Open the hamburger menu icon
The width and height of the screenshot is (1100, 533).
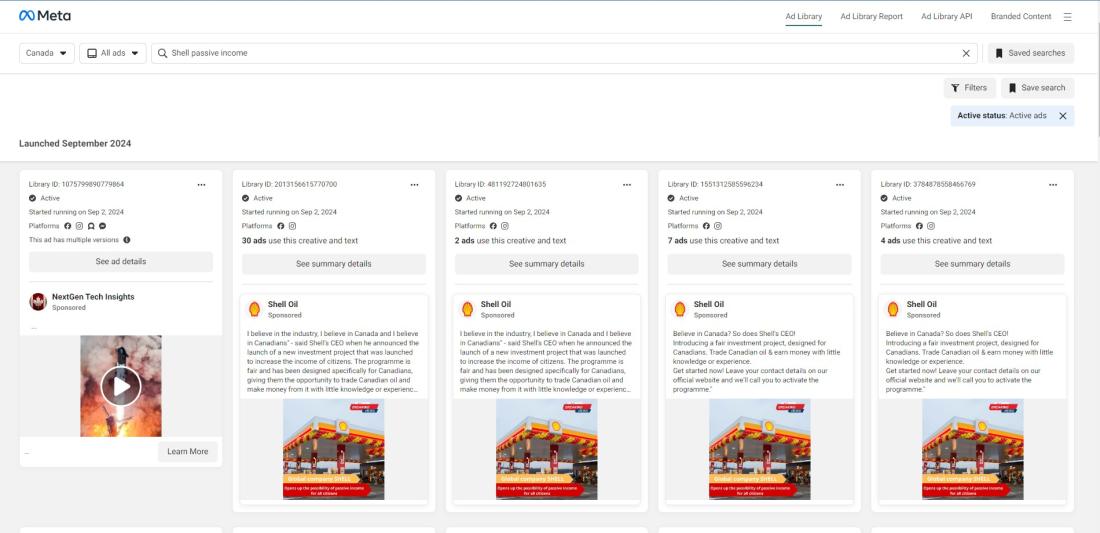click(x=1068, y=17)
